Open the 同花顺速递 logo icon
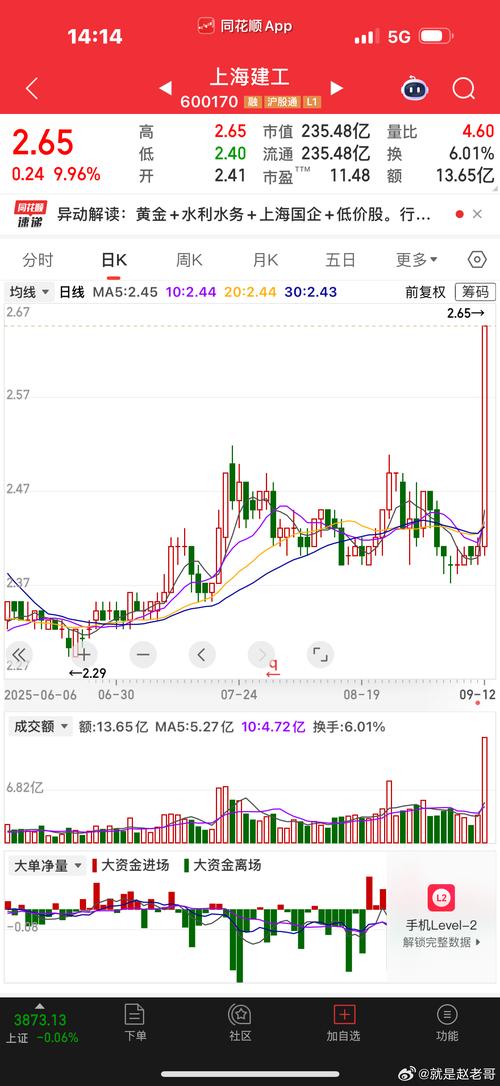500x1086 pixels. point(32,214)
